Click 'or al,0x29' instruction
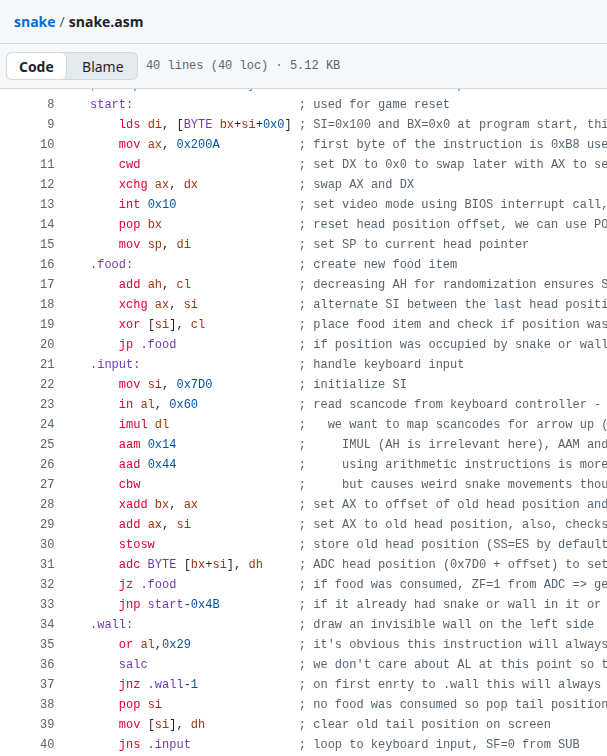Image resolution: width=607 pixels, height=756 pixels. click(x=155, y=644)
